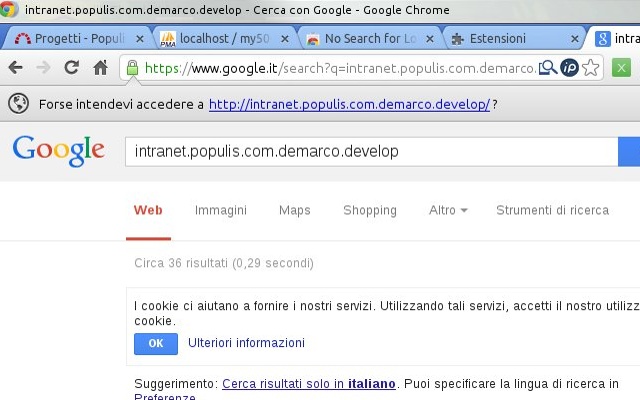Viewport: 640px width, 400px height.
Task: Click the Google search input box
Action: coord(371,151)
